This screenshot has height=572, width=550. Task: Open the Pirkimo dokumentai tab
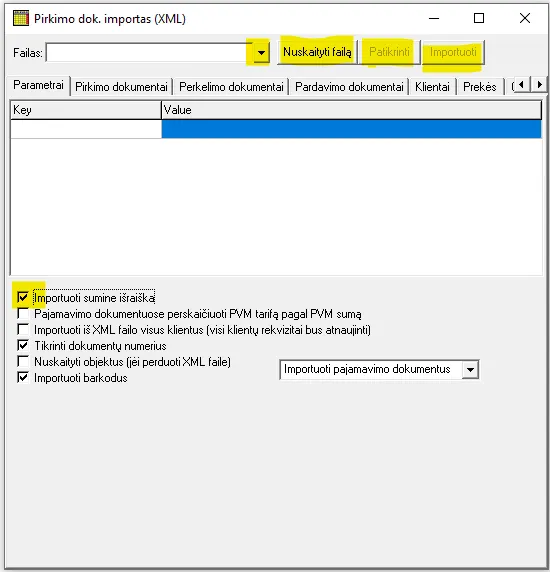(x=121, y=87)
